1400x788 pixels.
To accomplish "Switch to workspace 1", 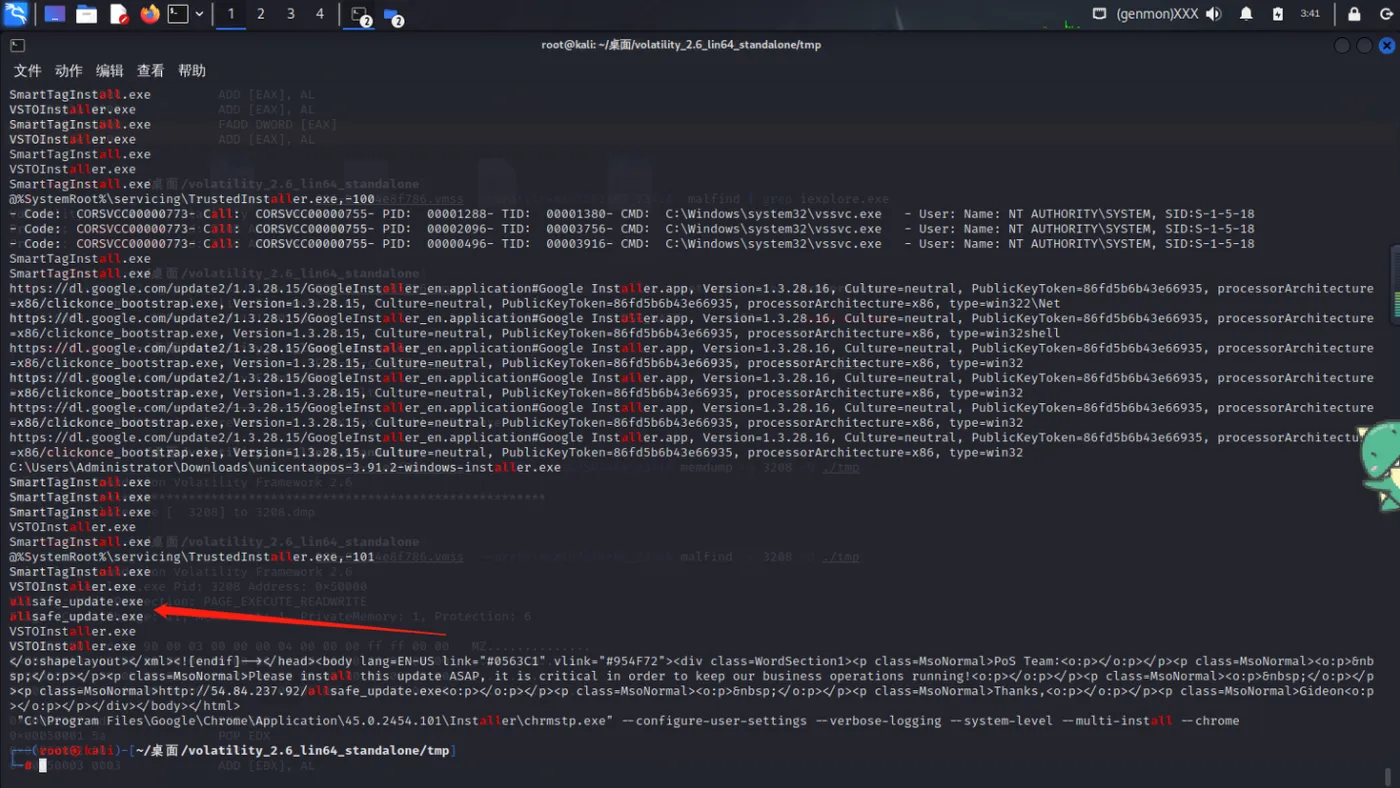I will pos(231,14).
